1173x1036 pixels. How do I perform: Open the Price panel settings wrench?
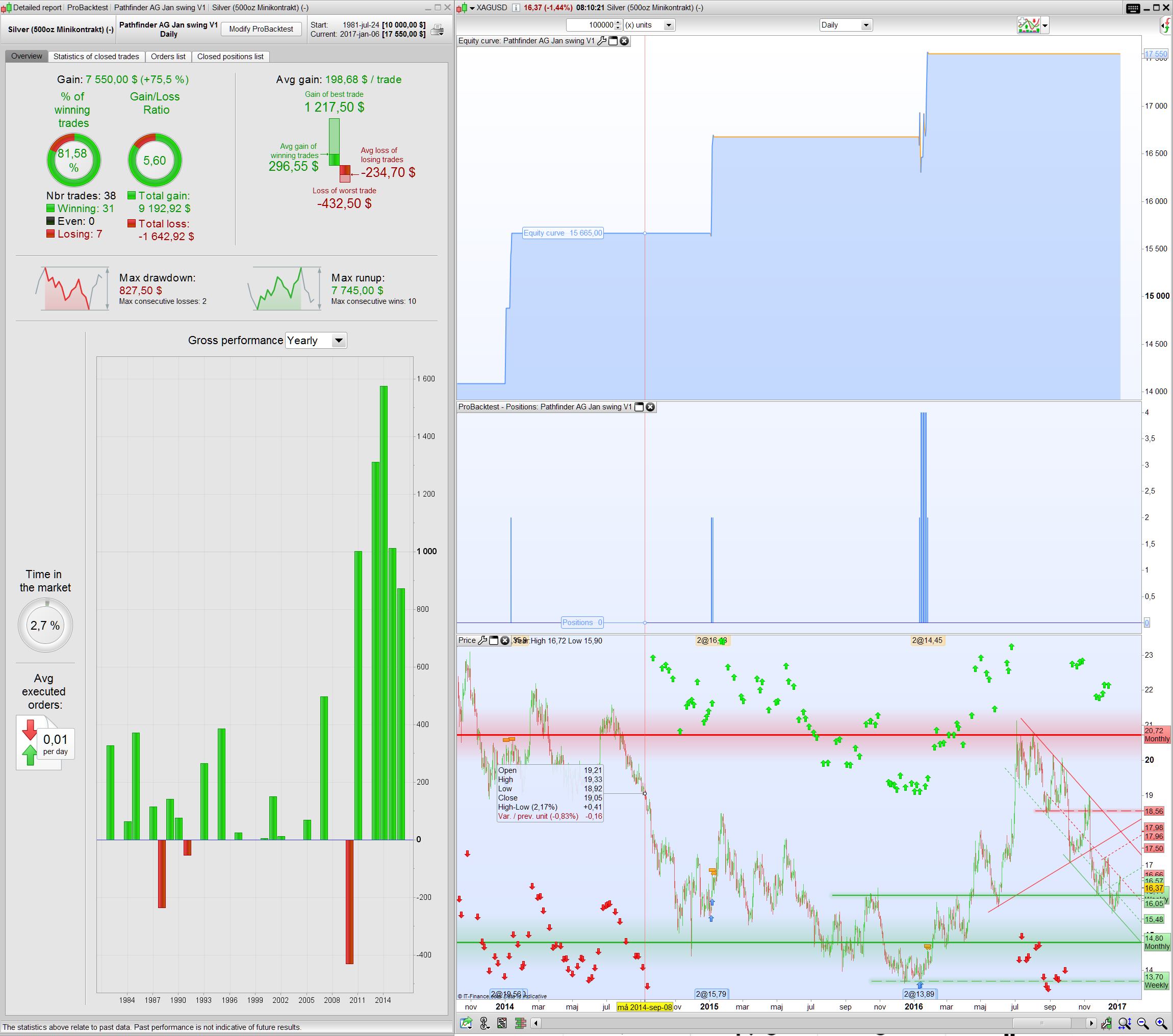click(482, 640)
